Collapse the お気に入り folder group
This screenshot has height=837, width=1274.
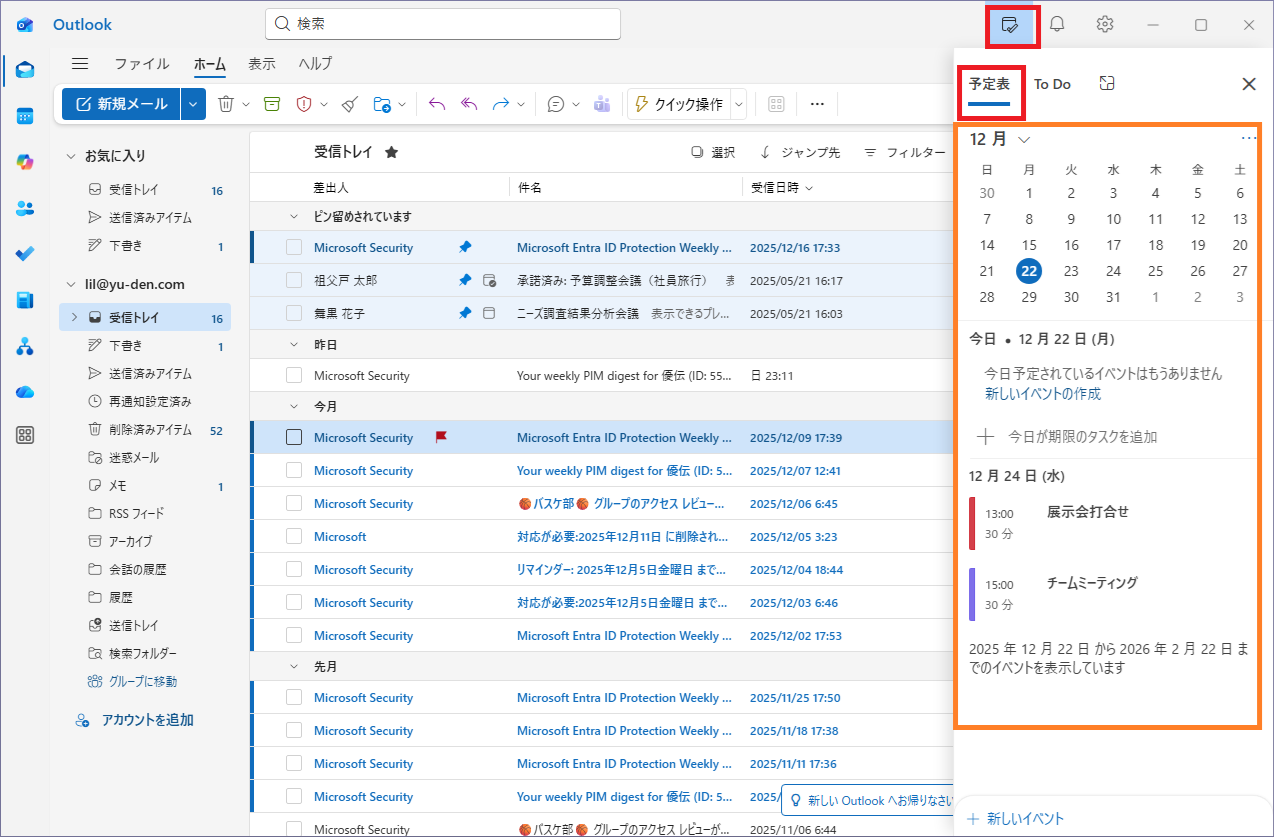pos(71,156)
